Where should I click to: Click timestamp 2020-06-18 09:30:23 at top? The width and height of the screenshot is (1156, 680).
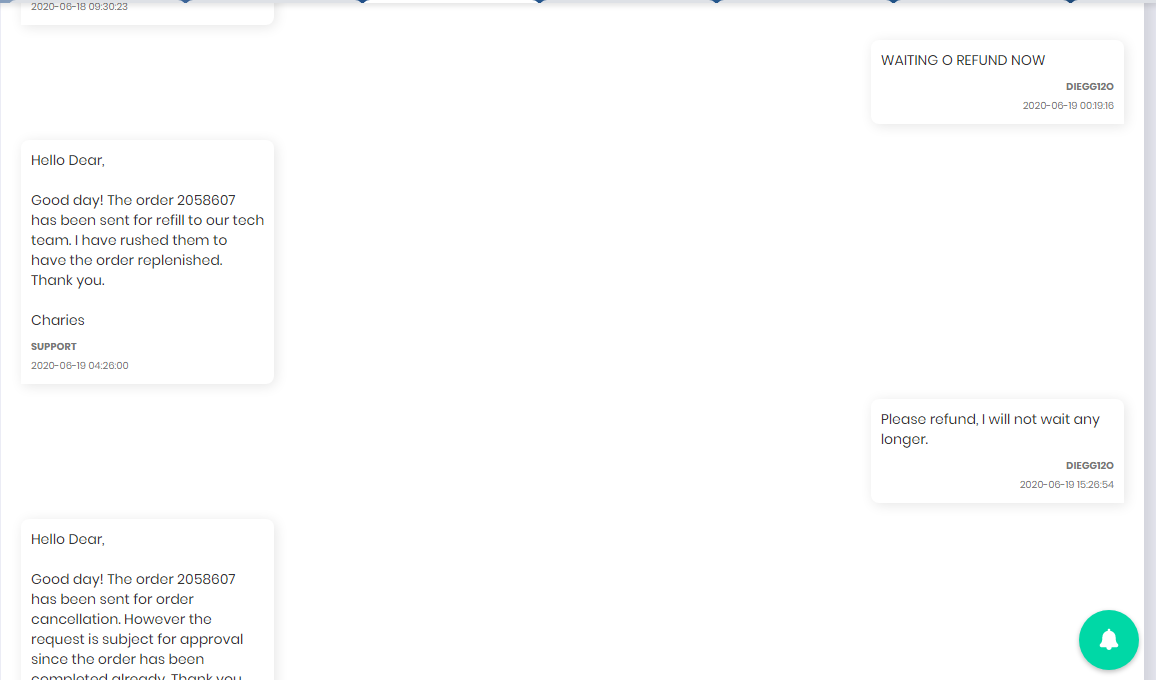80,7
